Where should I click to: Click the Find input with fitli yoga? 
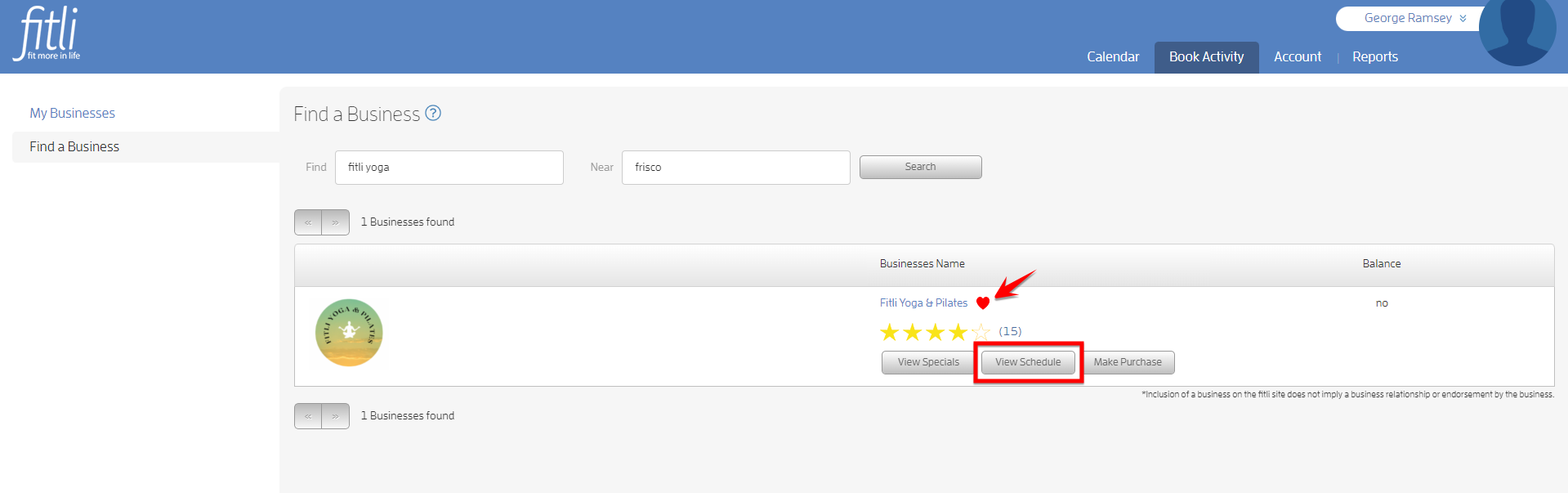(x=449, y=168)
